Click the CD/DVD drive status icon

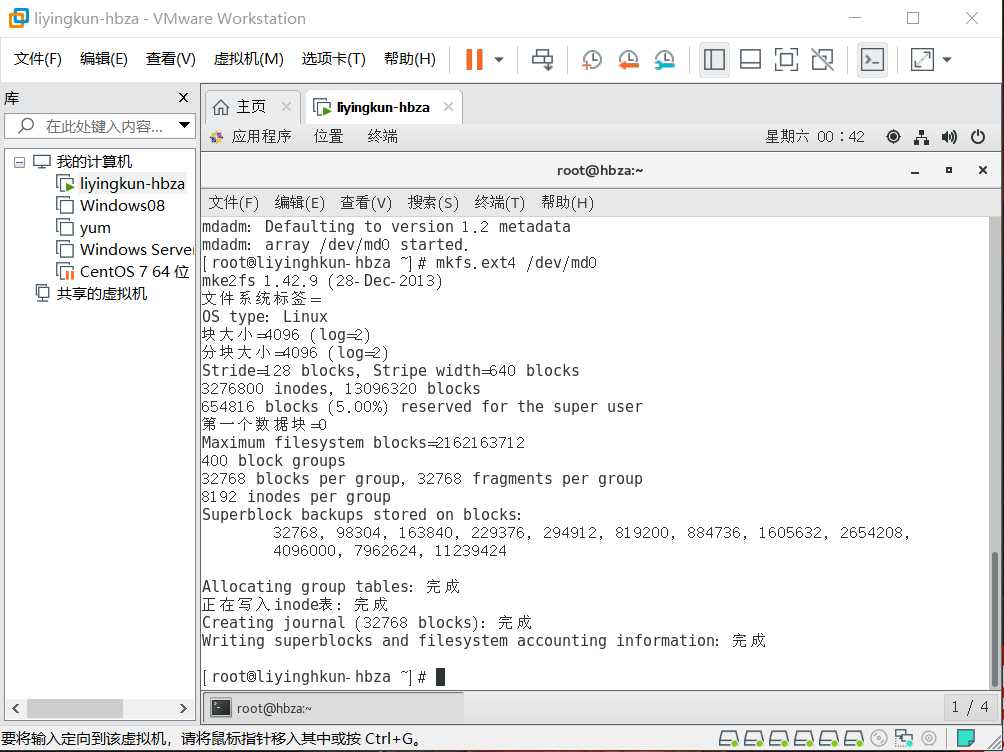click(x=878, y=738)
